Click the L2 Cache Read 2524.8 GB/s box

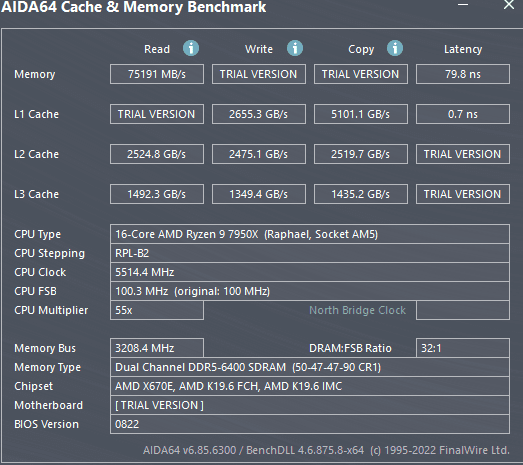(x=157, y=154)
